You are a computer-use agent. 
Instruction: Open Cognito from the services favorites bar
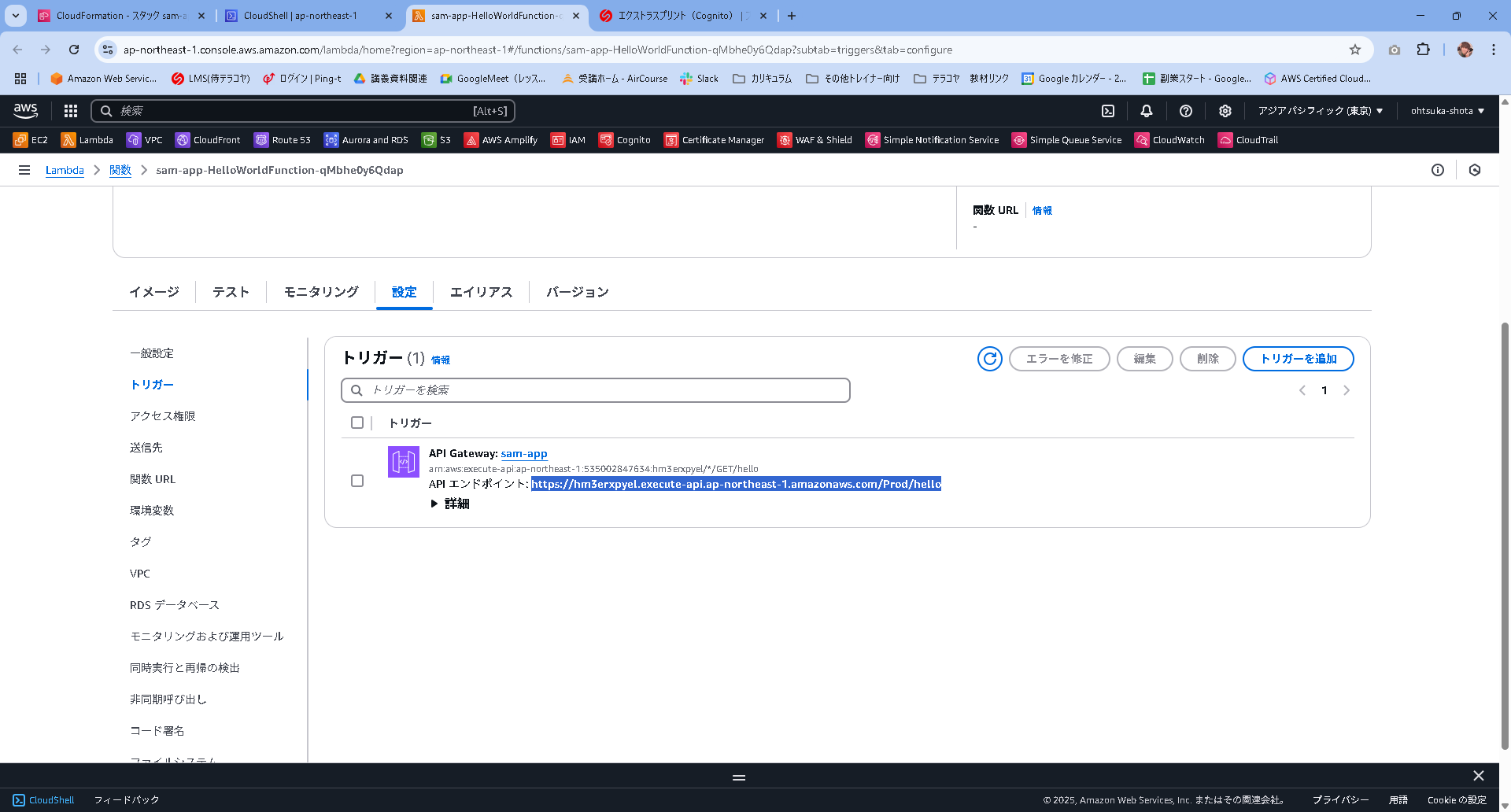pyautogui.click(x=625, y=139)
